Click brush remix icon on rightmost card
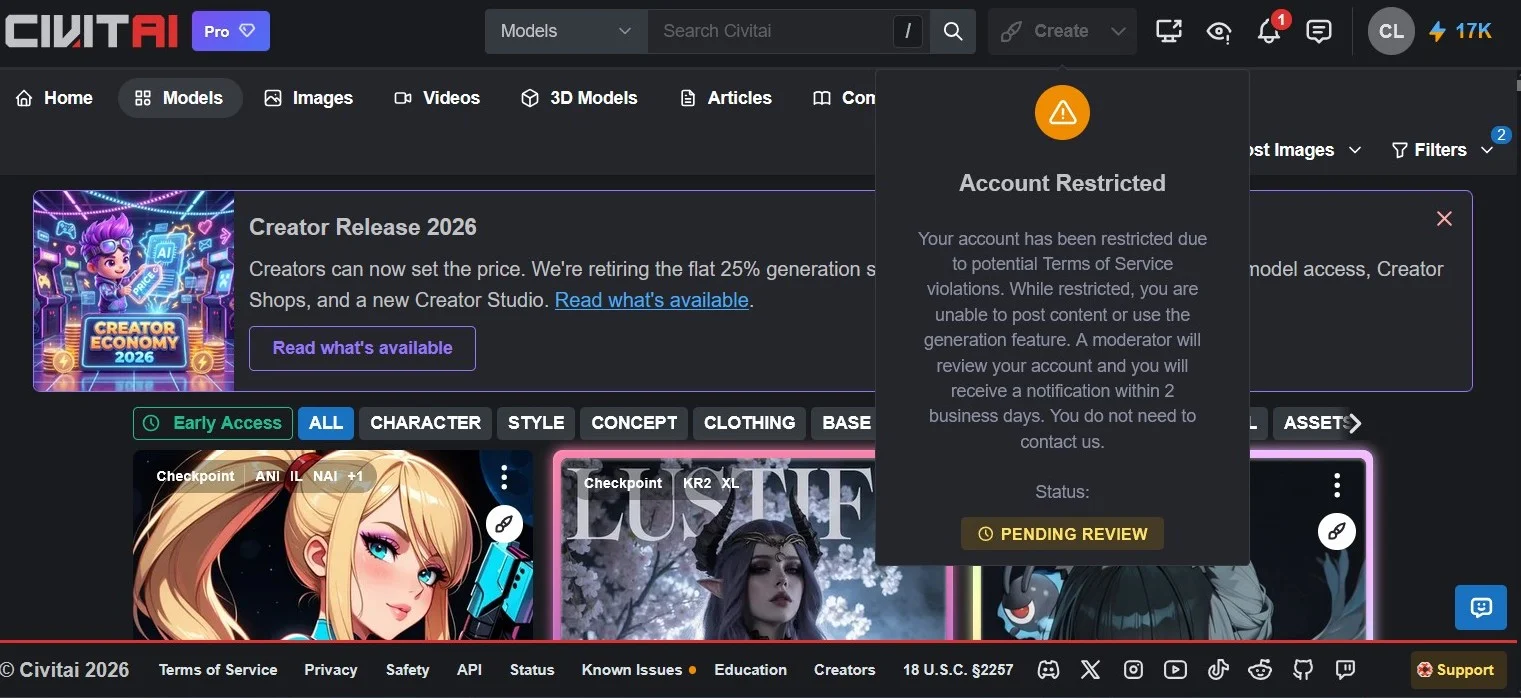This screenshot has height=698, width=1521. coord(1337,531)
